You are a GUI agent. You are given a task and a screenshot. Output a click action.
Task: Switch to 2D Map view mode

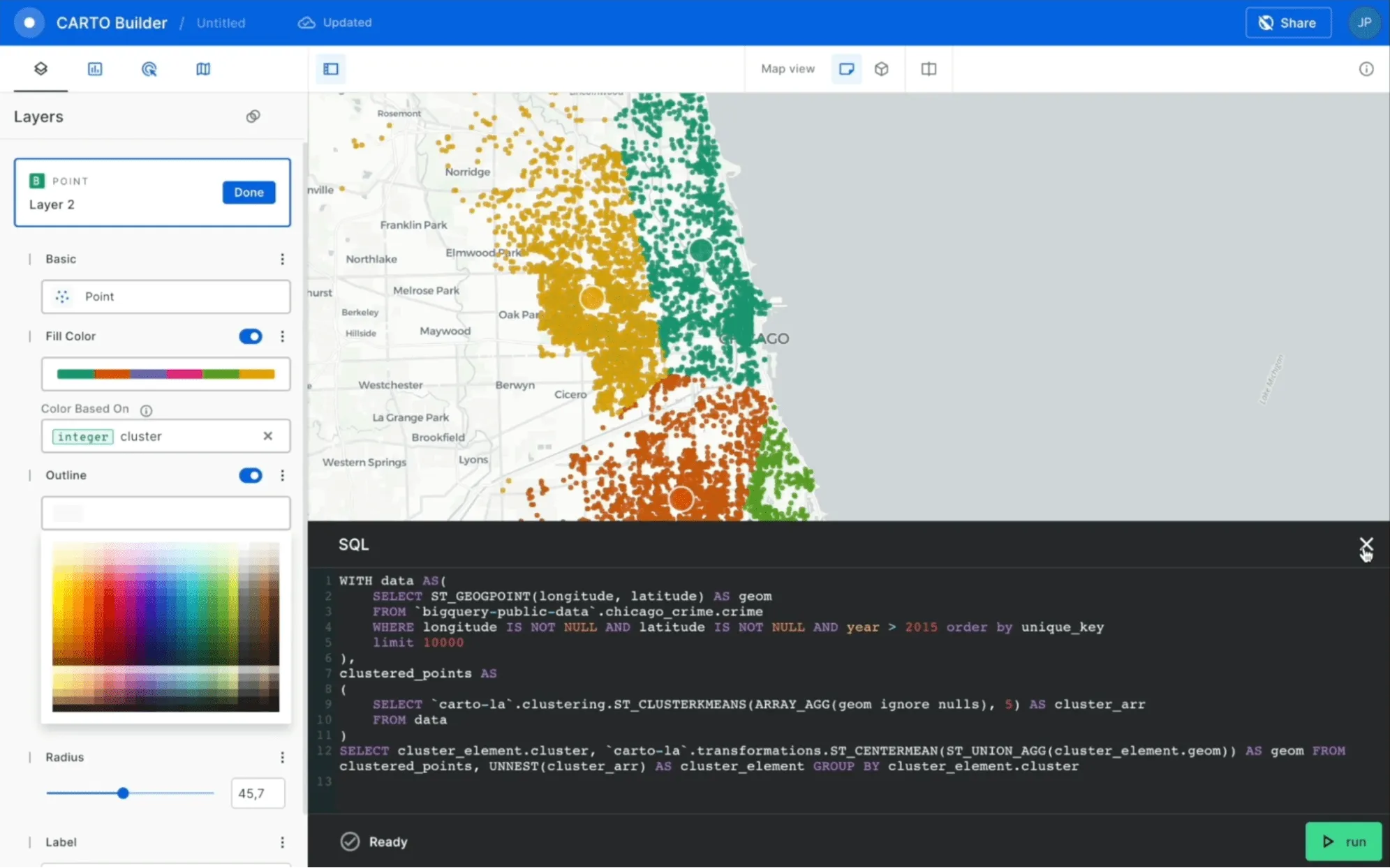tap(845, 68)
